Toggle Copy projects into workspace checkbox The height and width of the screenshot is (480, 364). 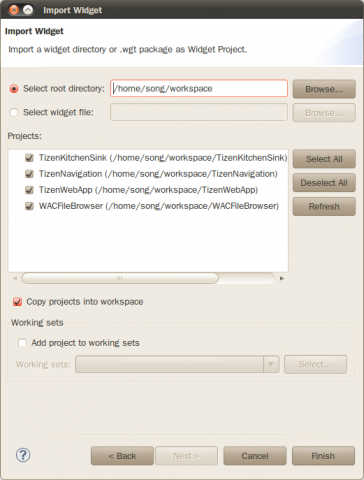point(17,302)
